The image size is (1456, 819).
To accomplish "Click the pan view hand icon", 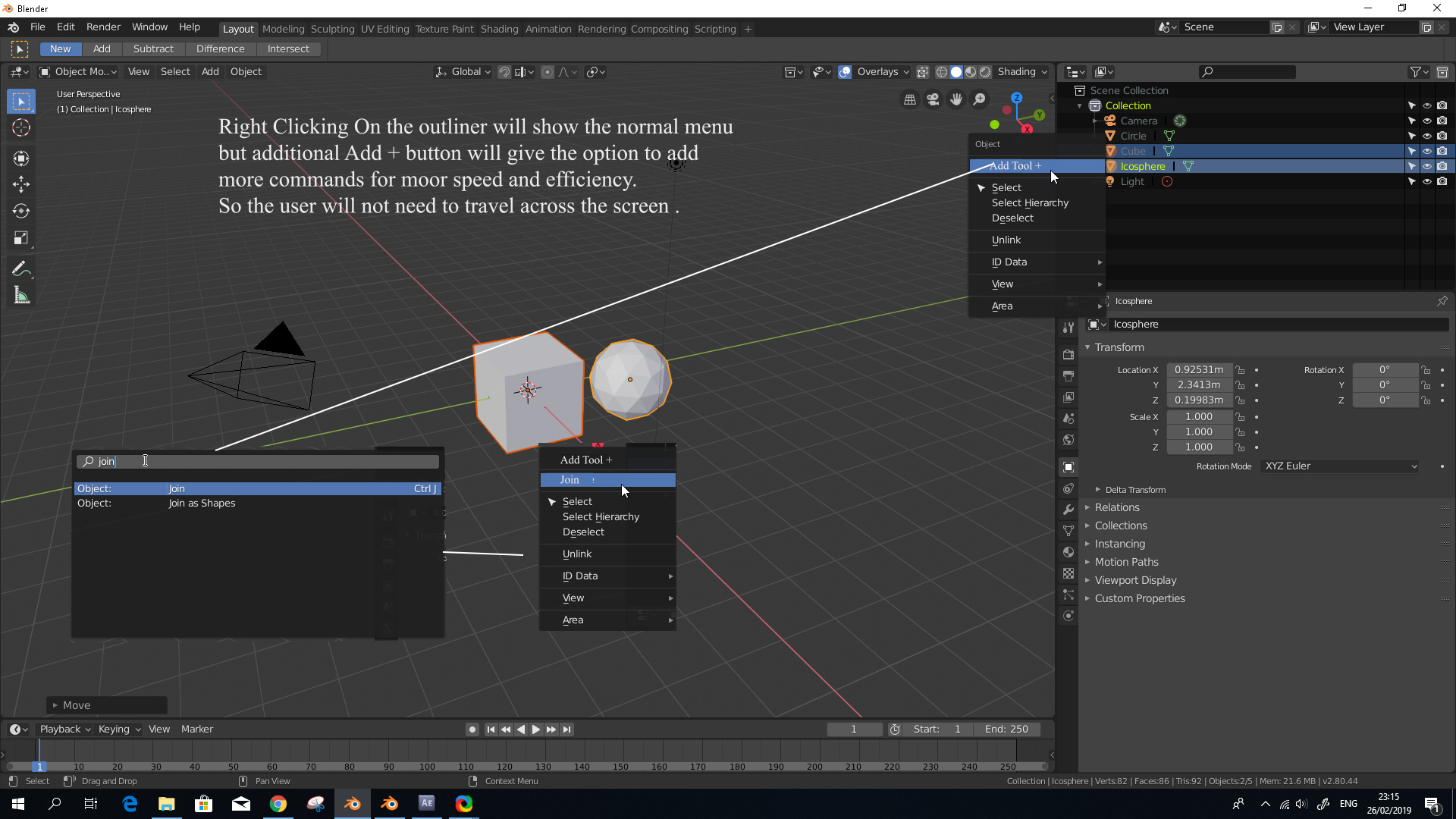I will click(956, 99).
